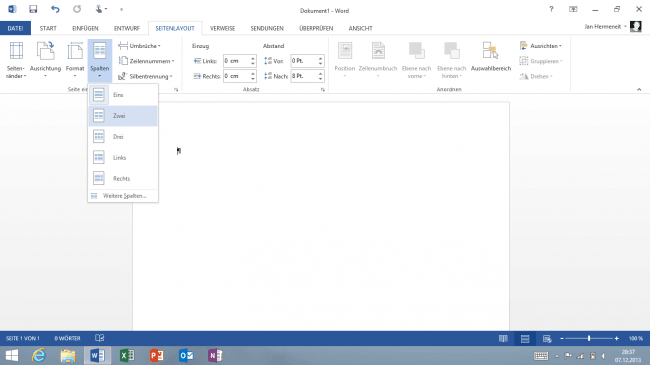The width and height of the screenshot is (650, 365).
Task: Open Word Help question mark
Action: click(x=551, y=9)
